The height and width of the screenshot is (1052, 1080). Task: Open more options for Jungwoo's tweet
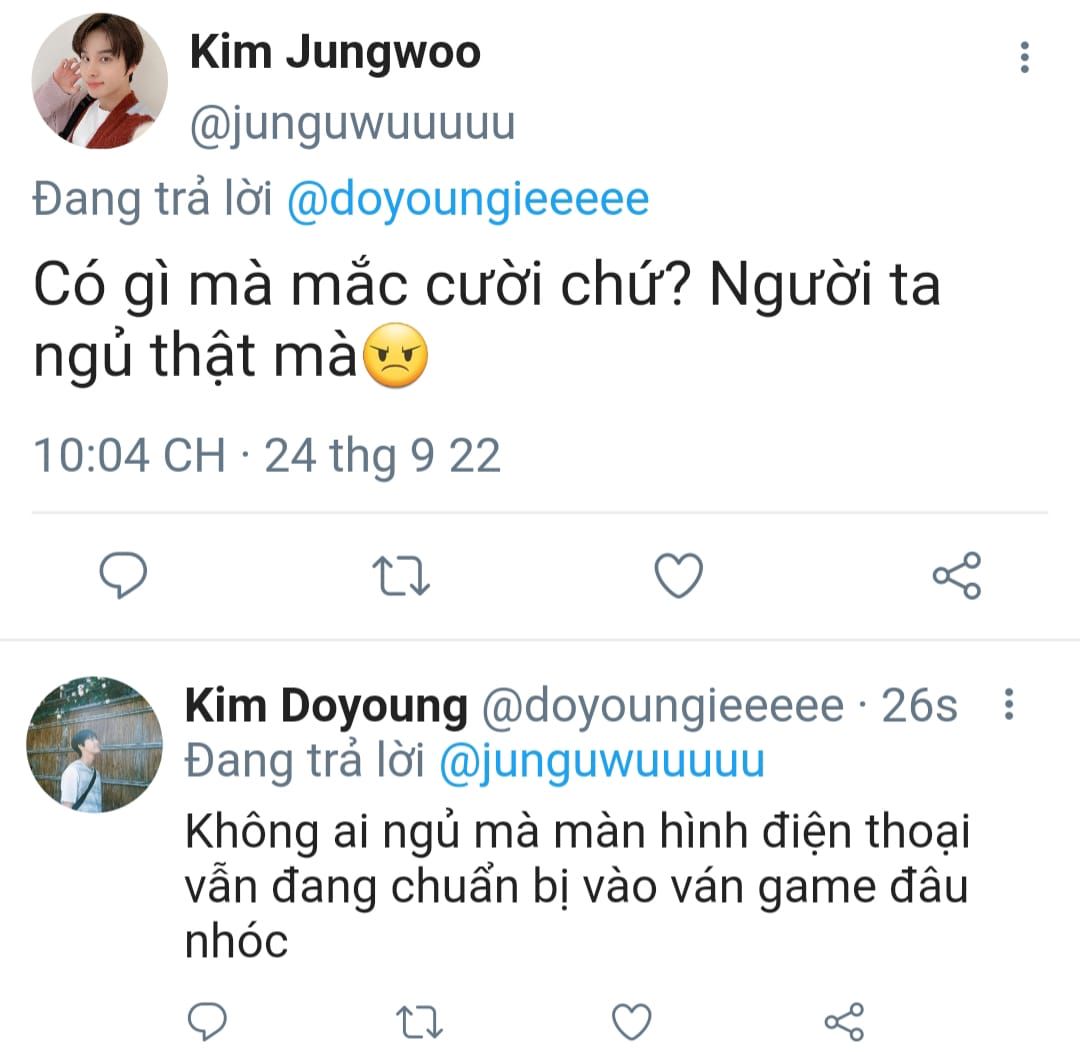click(x=1024, y=58)
